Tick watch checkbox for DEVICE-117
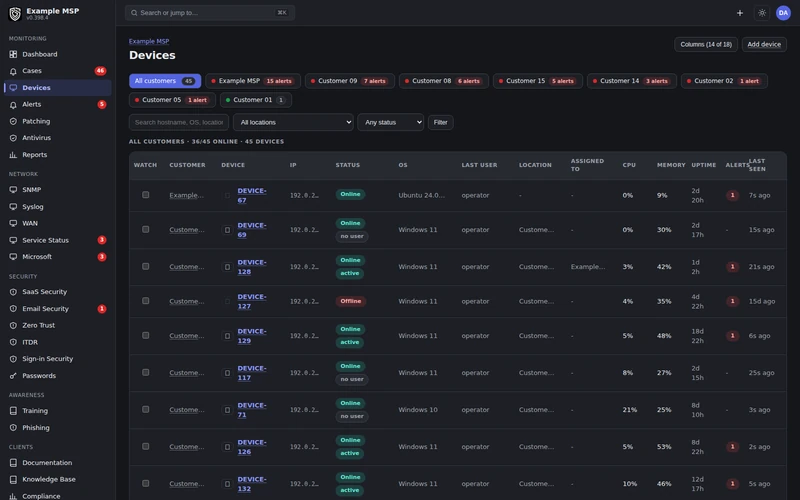This screenshot has width=800, height=500. coord(146,372)
